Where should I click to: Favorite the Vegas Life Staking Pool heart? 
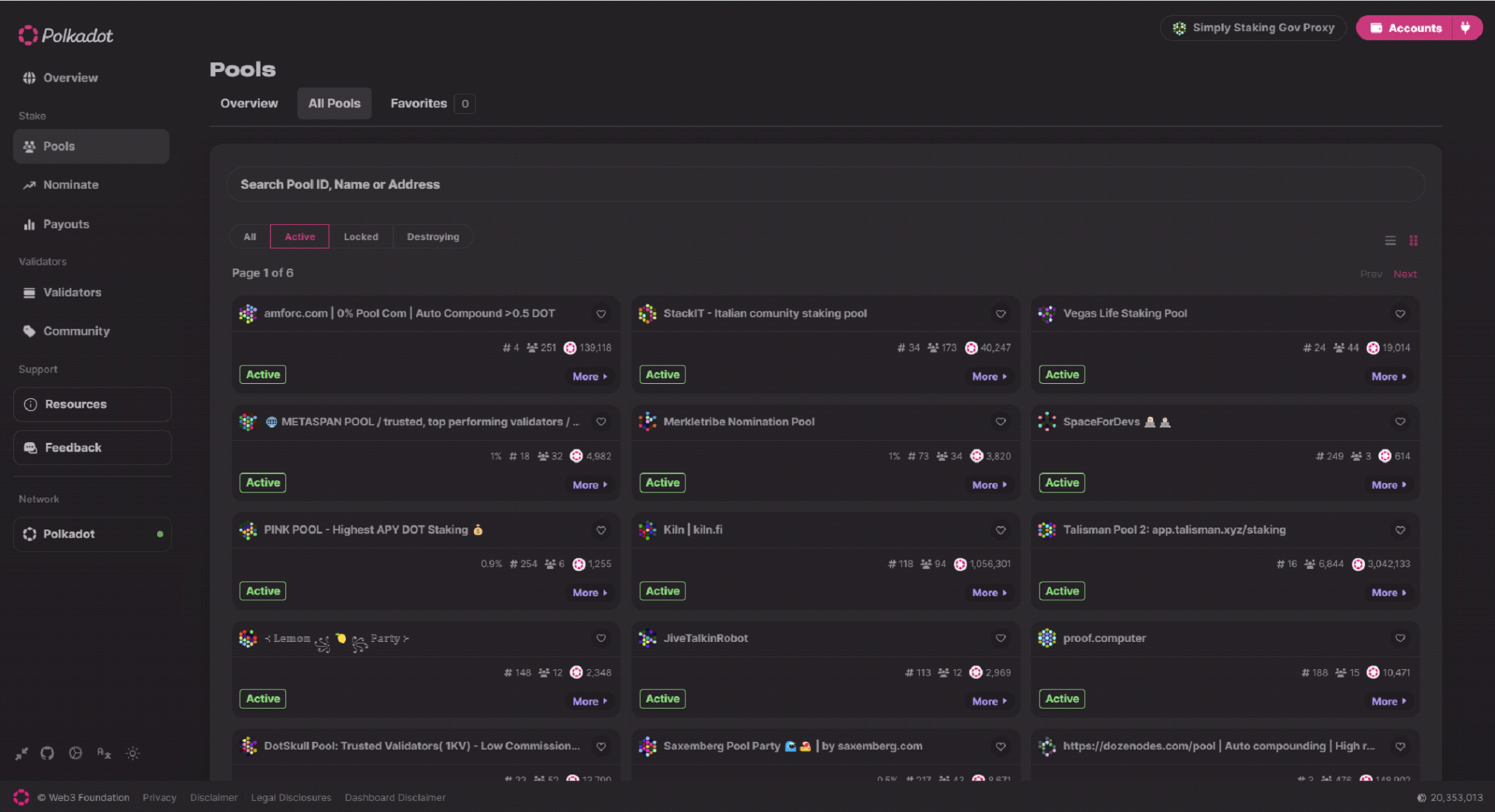(x=1399, y=314)
